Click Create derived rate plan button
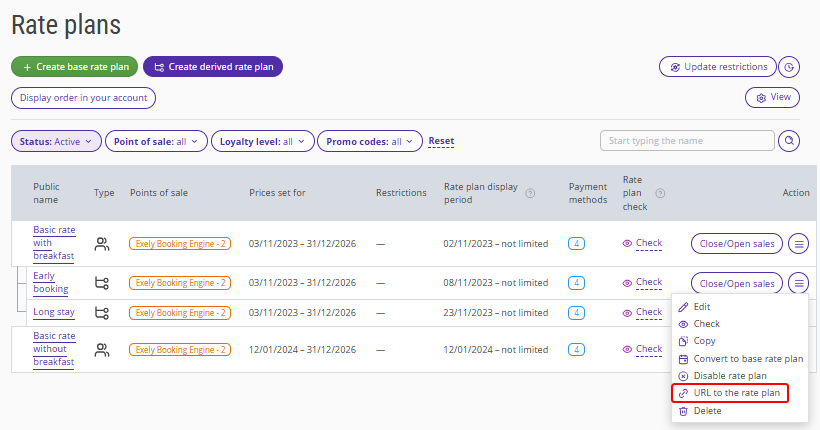Viewport: 820px width, 430px height. point(213,67)
